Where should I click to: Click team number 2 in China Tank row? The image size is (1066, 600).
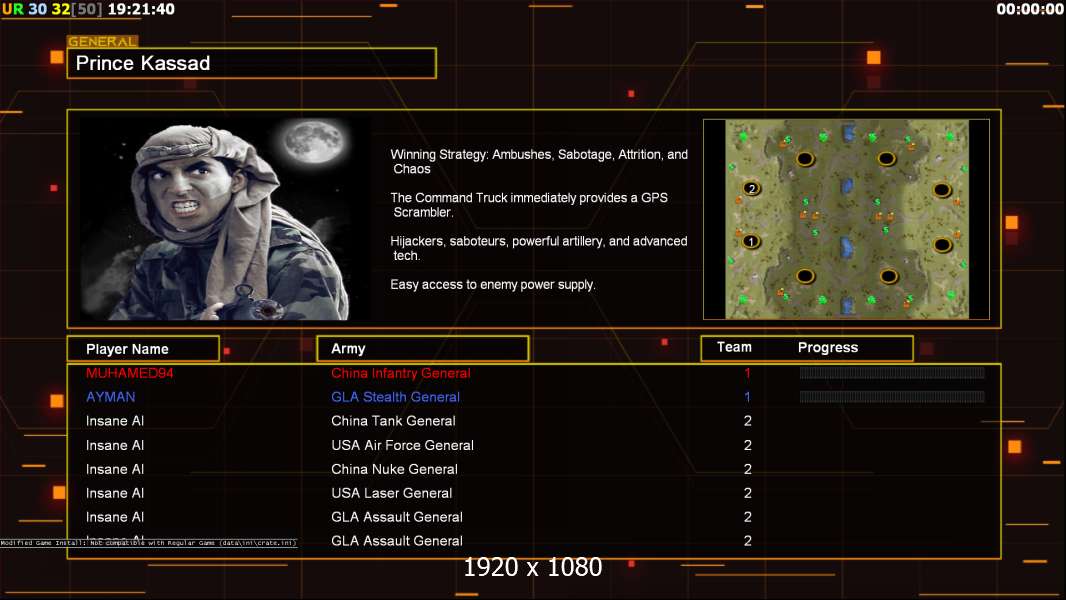(748, 421)
